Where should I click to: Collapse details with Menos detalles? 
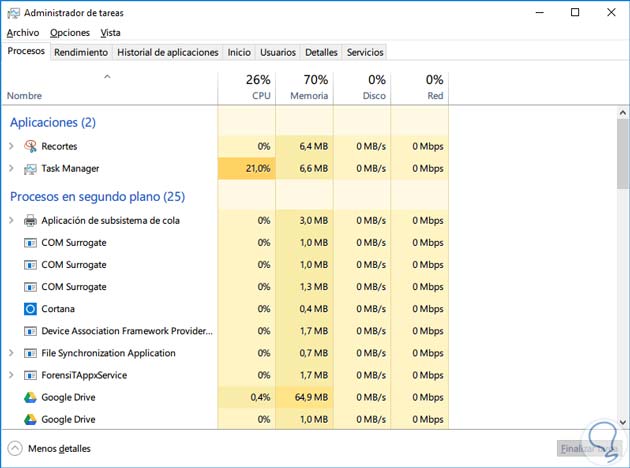coord(49,449)
